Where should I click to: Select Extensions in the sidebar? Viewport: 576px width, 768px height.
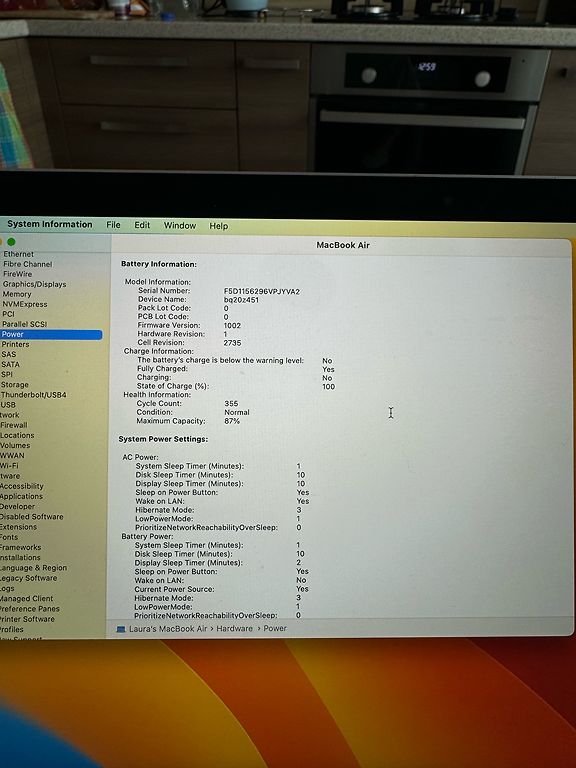tap(19, 527)
